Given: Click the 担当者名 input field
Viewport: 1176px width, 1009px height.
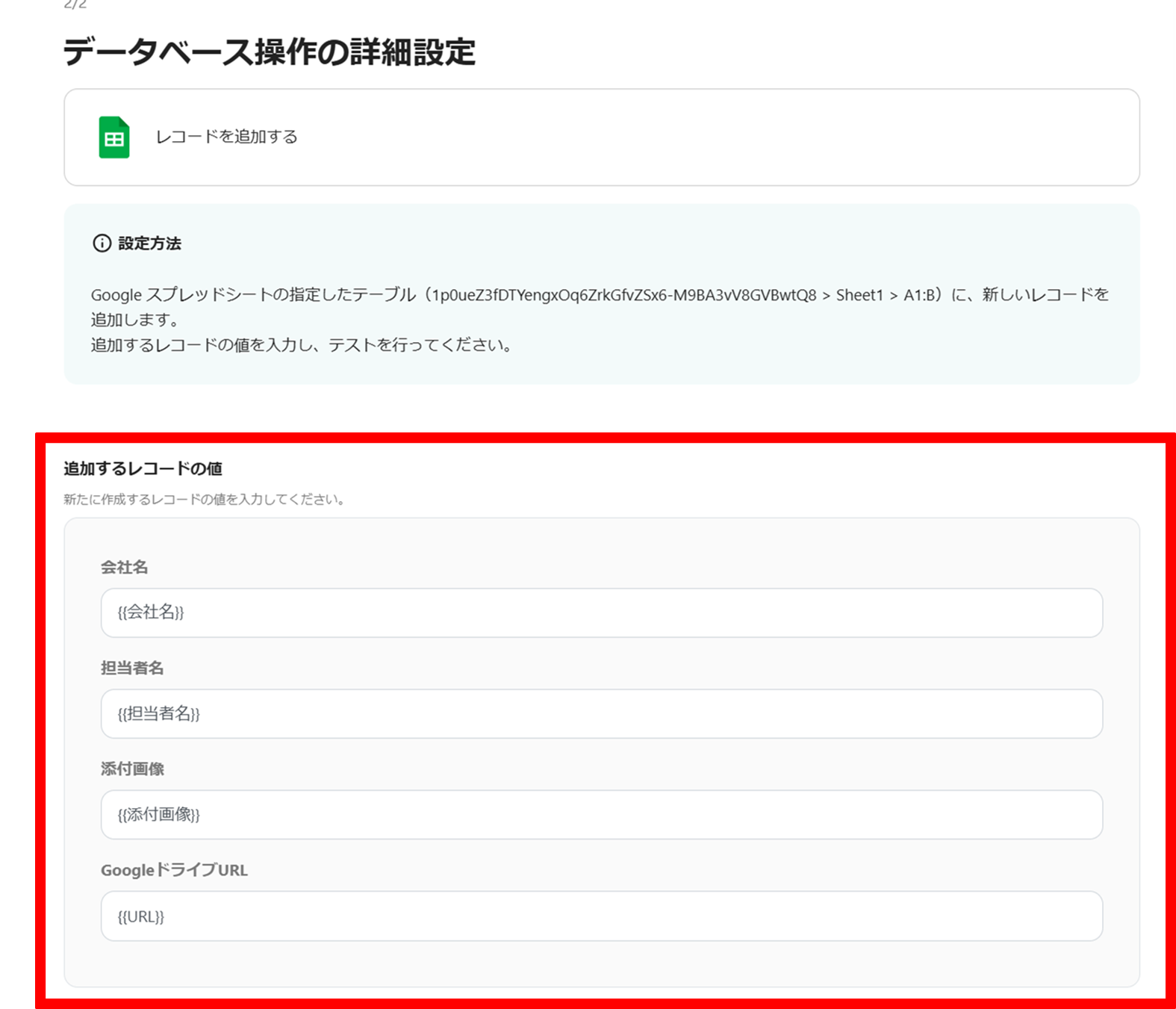Looking at the screenshot, I should click(602, 714).
